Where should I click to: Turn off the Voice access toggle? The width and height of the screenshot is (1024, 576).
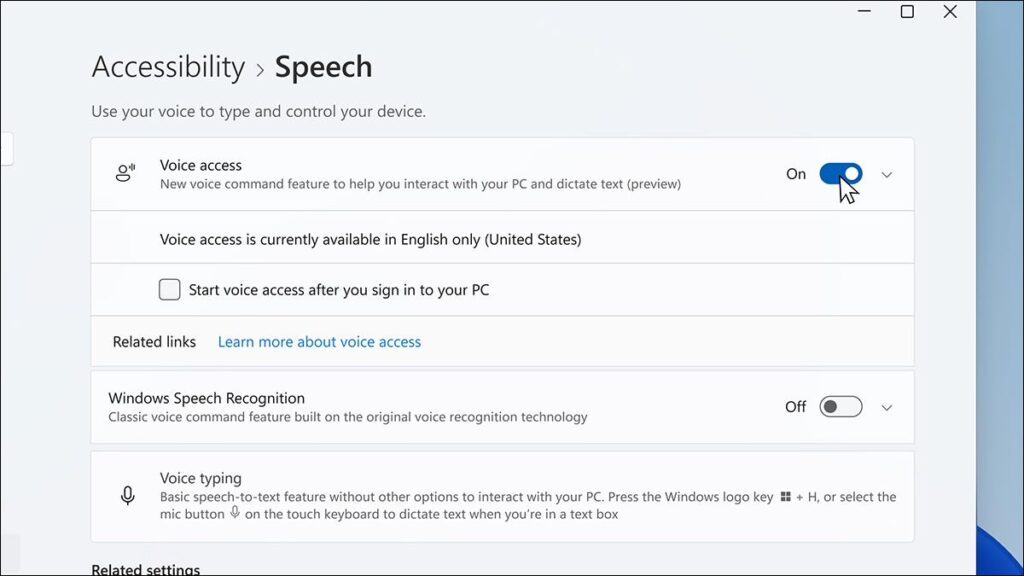[840, 174]
